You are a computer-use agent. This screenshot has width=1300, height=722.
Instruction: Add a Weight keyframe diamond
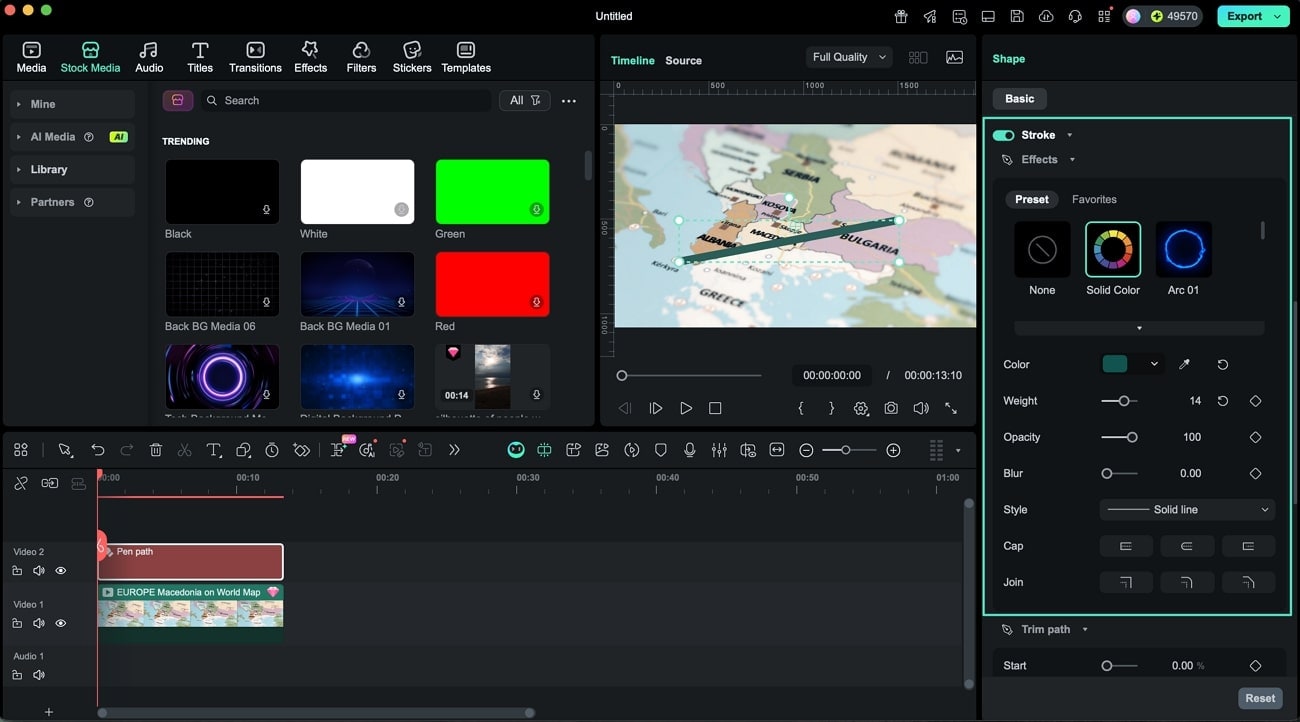(x=1255, y=401)
